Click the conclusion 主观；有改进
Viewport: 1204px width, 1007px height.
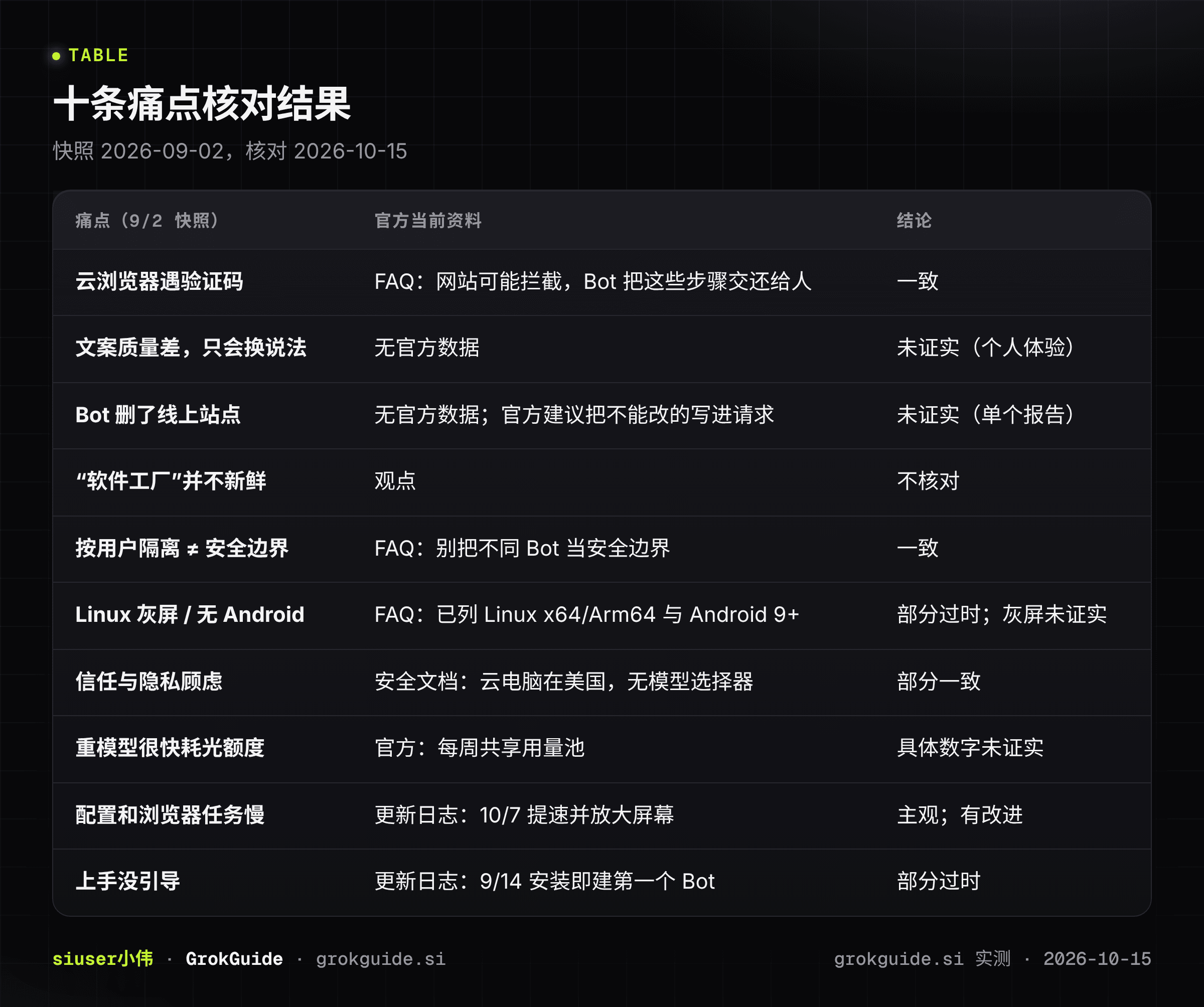pyautogui.click(x=960, y=814)
